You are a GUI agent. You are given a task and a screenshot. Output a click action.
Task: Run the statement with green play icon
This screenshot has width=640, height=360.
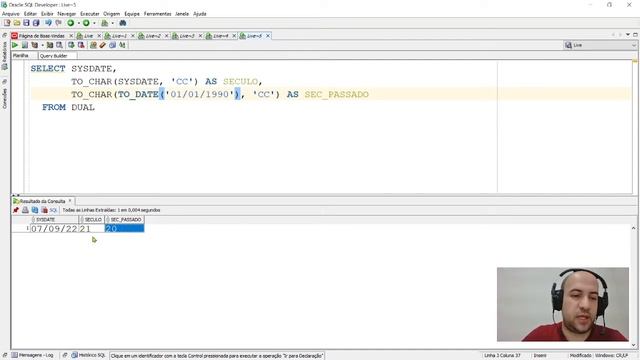click(x=15, y=45)
